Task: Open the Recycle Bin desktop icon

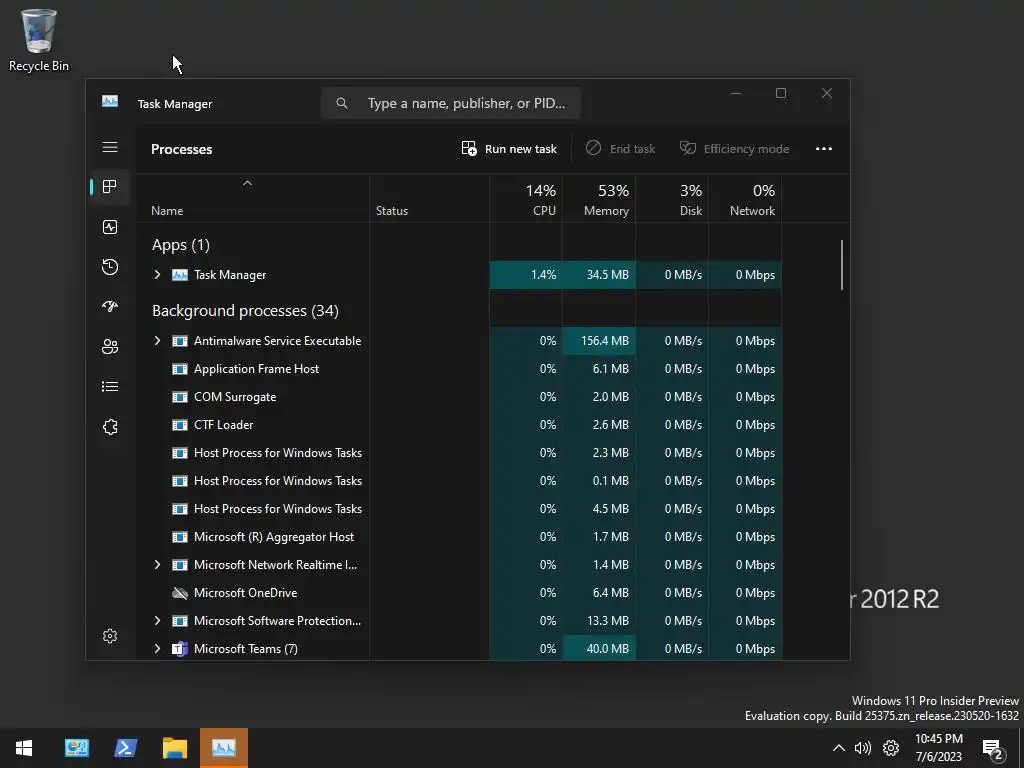Action: point(39,39)
